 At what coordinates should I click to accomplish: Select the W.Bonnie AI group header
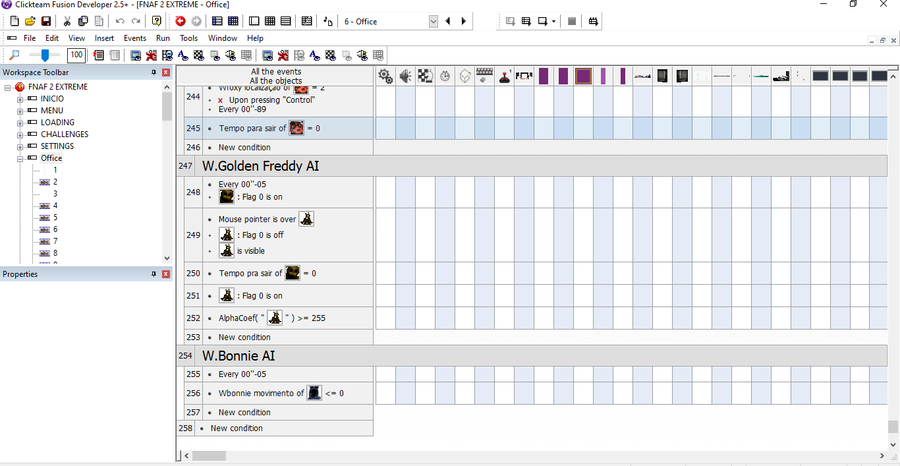(541, 356)
